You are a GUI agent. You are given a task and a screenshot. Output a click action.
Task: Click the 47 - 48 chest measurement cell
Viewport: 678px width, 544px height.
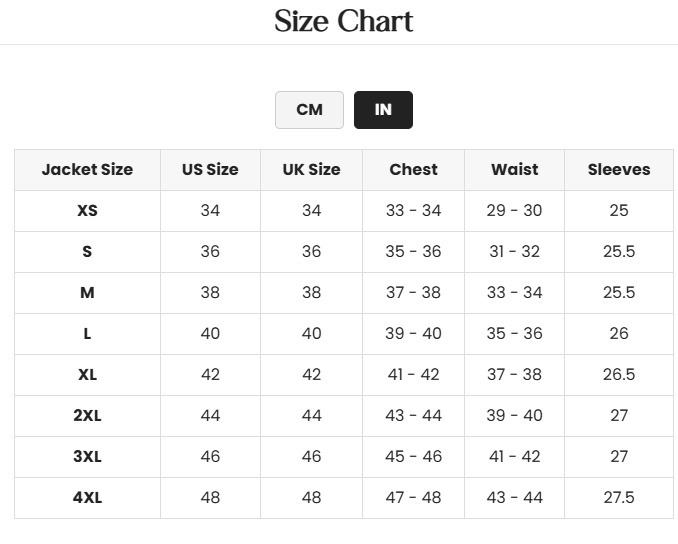point(413,498)
